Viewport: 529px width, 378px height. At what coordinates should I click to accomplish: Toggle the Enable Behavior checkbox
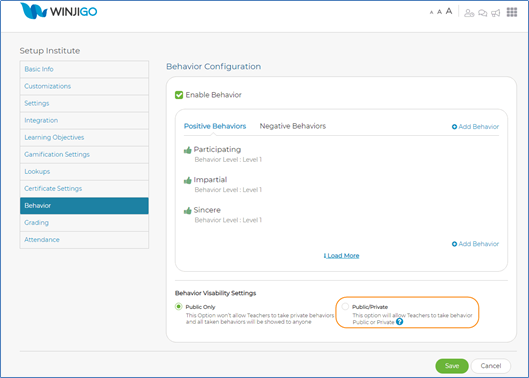tap(179, 95)
